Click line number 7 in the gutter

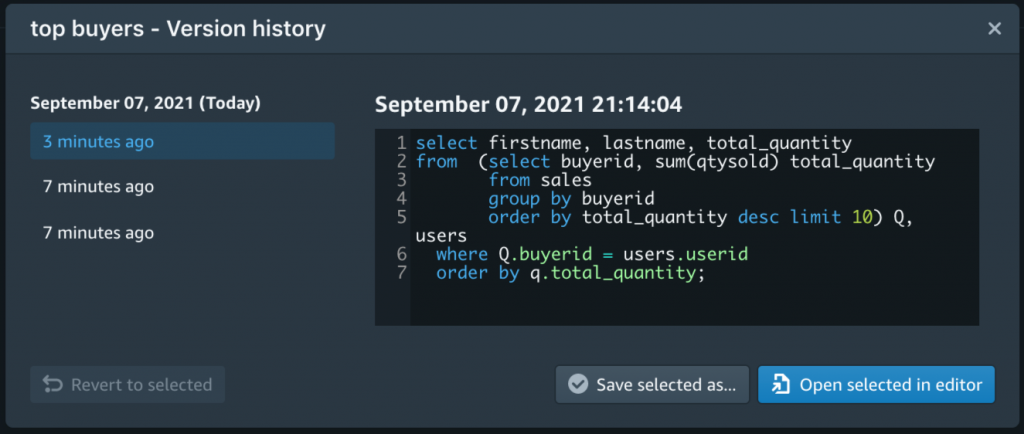pos(401,273)
